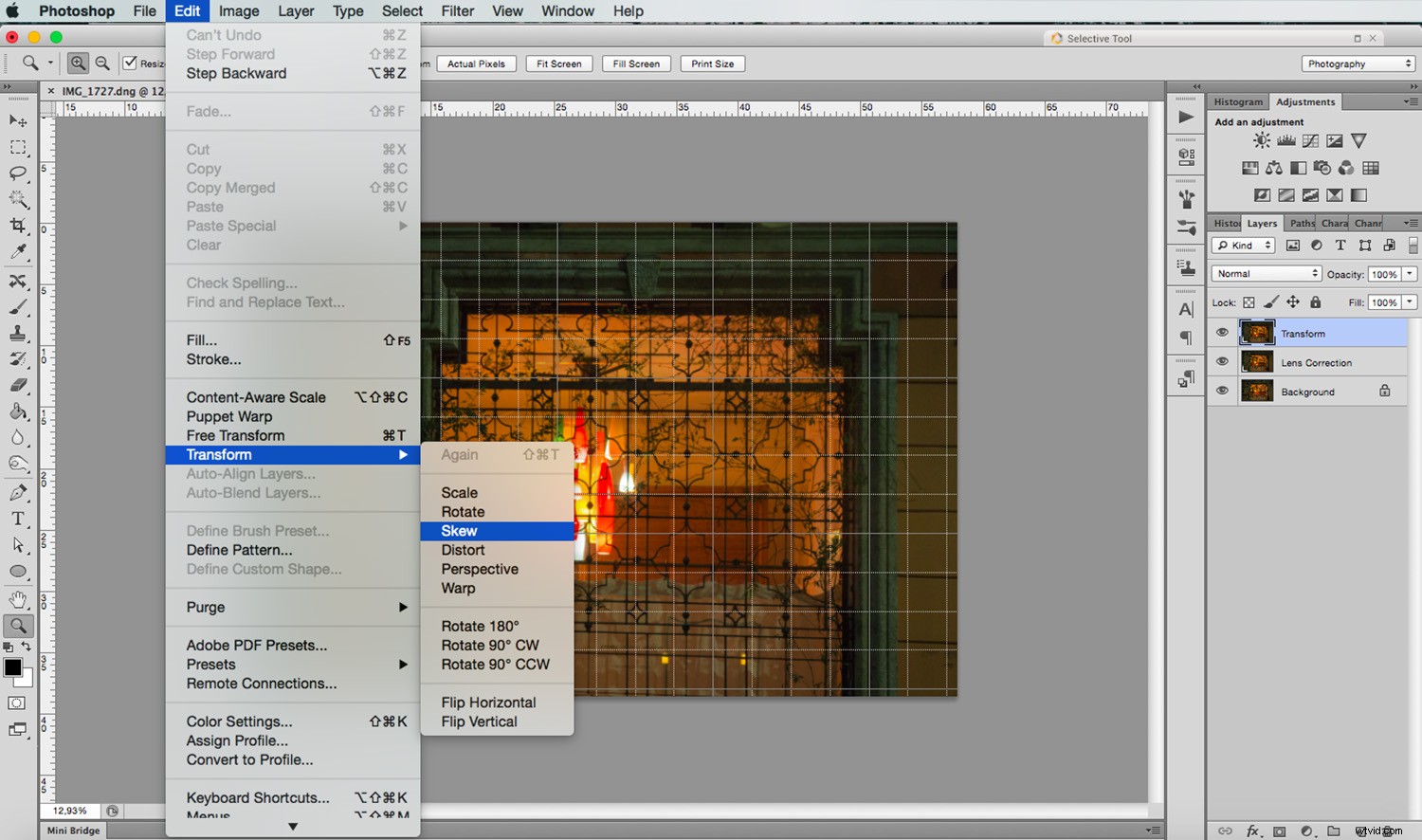
Task: Open the Normal blend mode dropdown
Action: tap(1266, 273)
